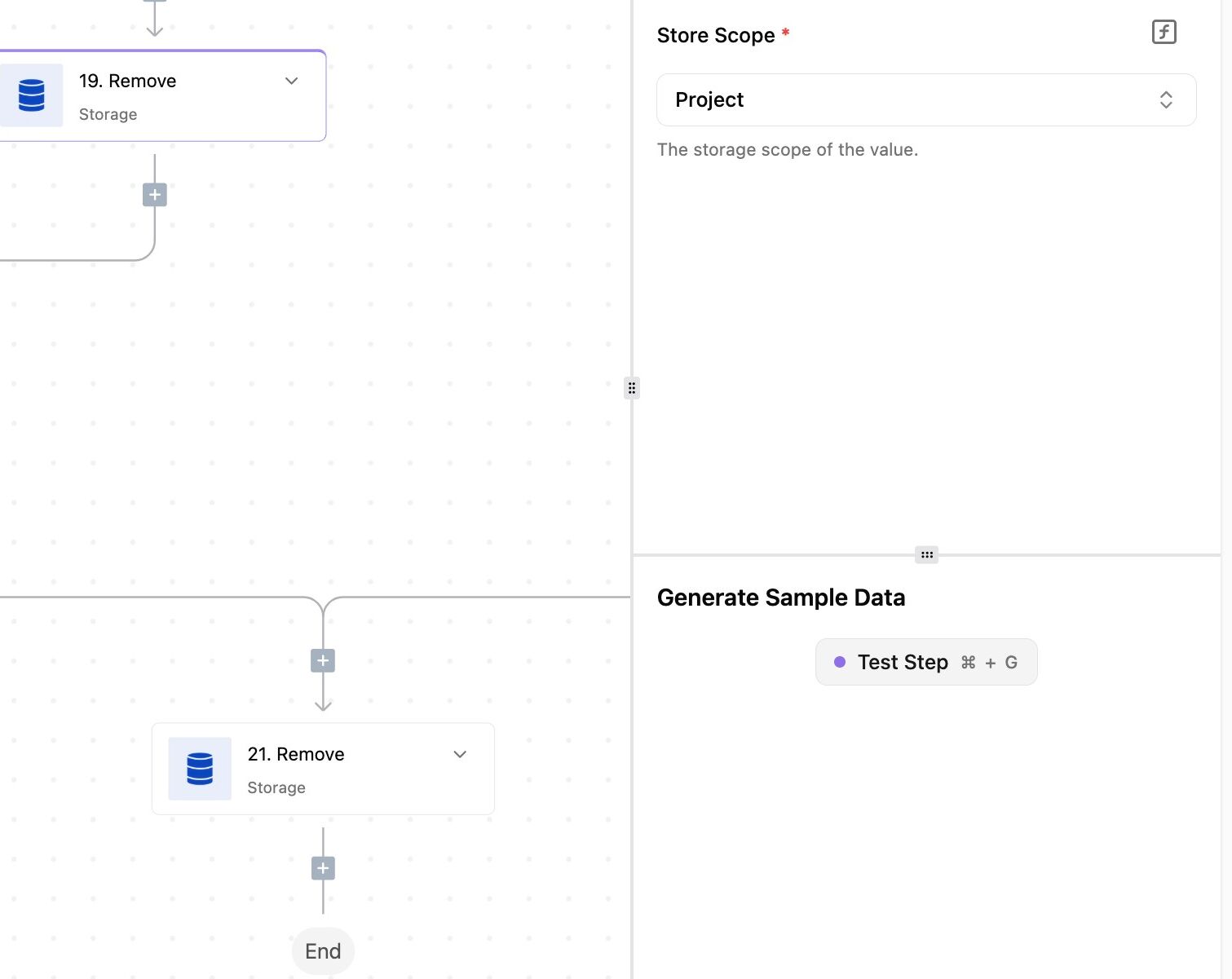Click the storage scope description text
Screen dimensions: 1232x979
pos(788,150)
